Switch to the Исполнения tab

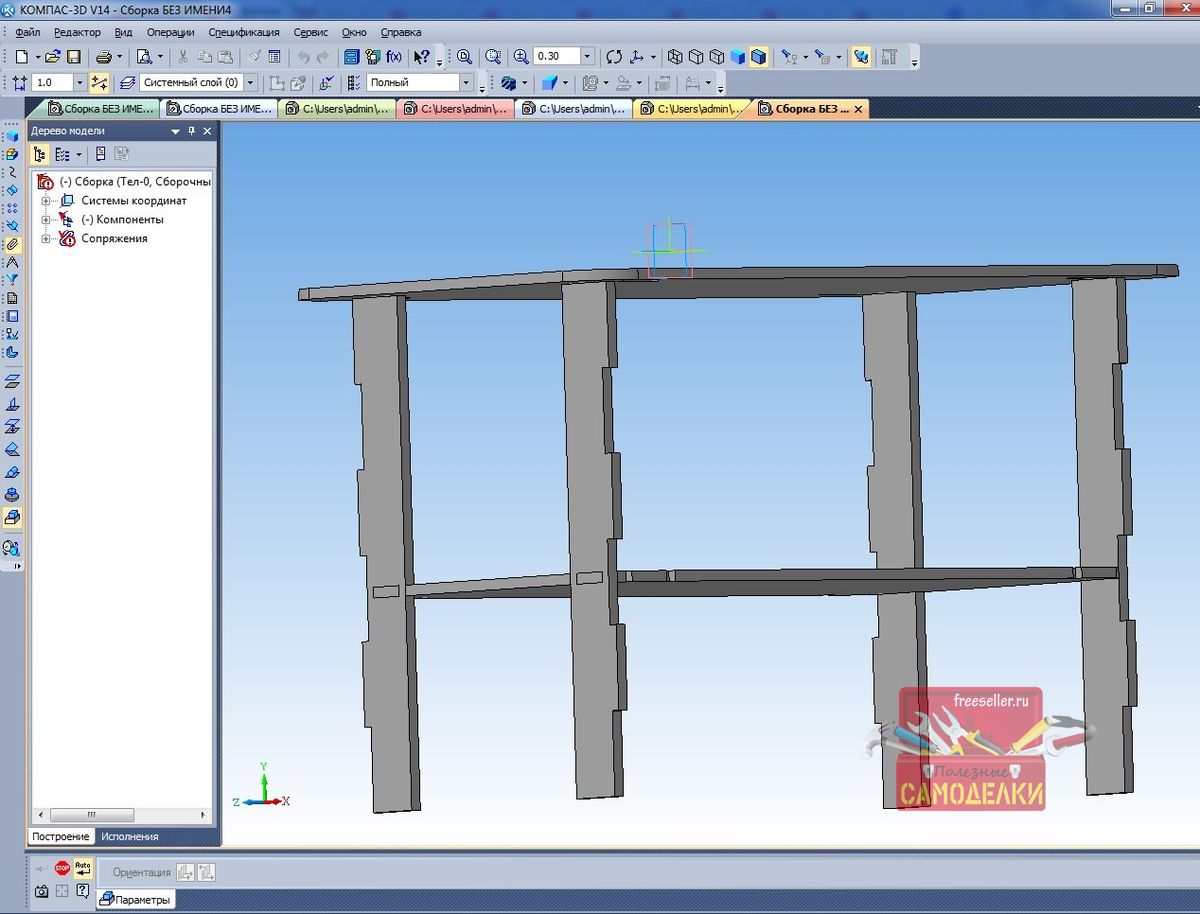[x=129, y=836]
